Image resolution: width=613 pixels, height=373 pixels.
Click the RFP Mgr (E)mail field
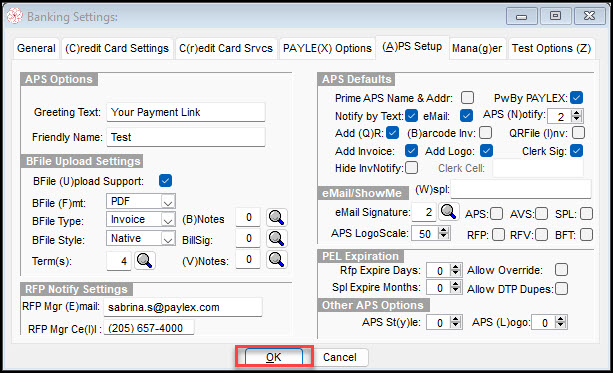[183, 307]
